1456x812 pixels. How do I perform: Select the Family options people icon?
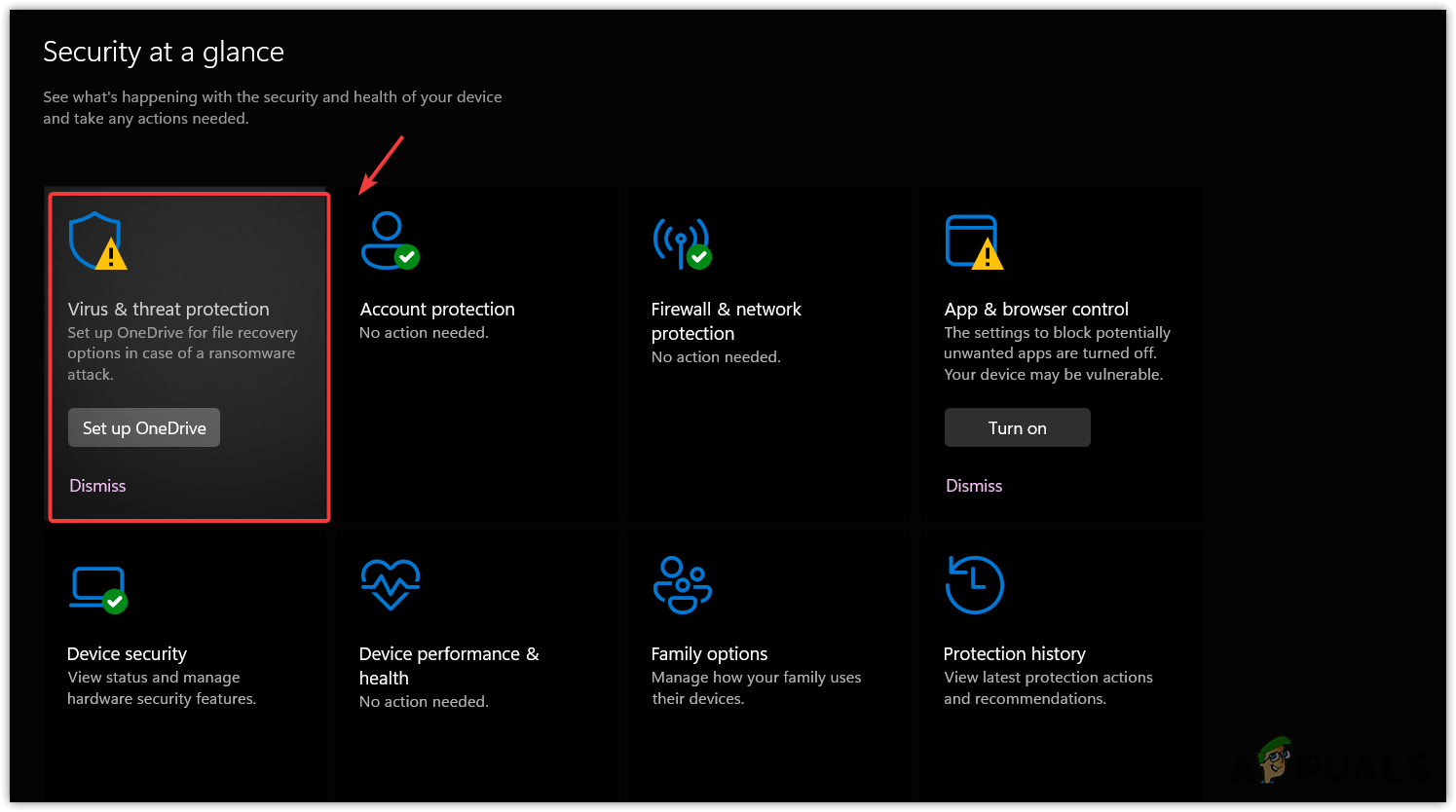pos(682,584)
